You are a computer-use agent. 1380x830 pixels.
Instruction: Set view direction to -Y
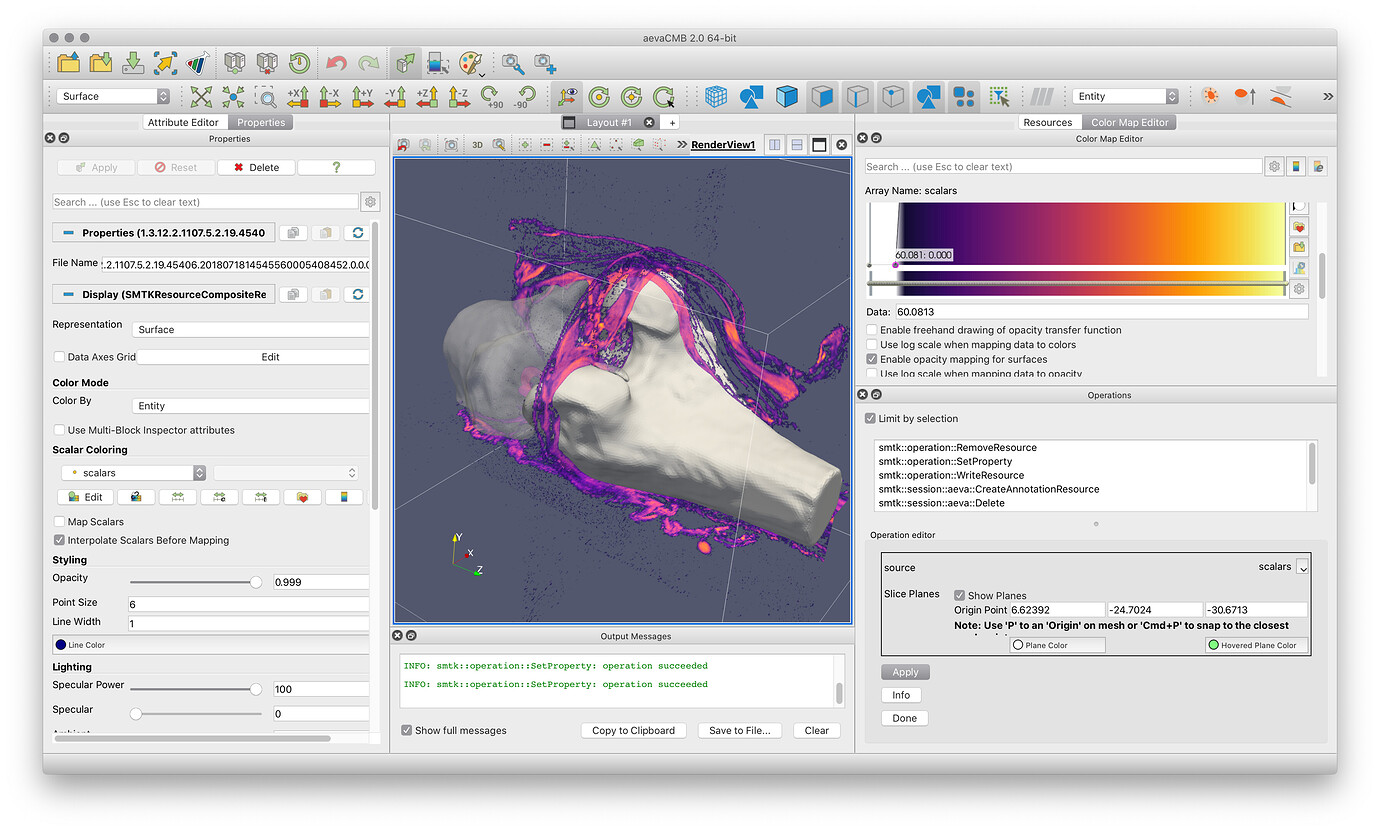[x=395, y=96]
